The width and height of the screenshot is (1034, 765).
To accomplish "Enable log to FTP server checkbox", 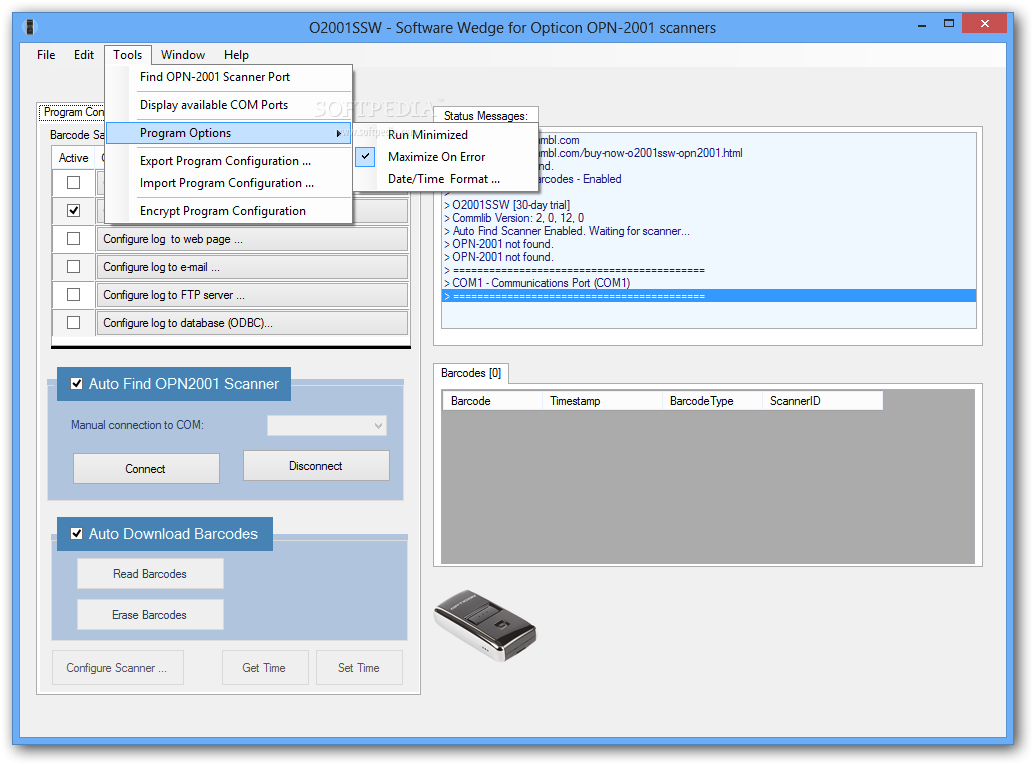I will (x=73, y=295).
